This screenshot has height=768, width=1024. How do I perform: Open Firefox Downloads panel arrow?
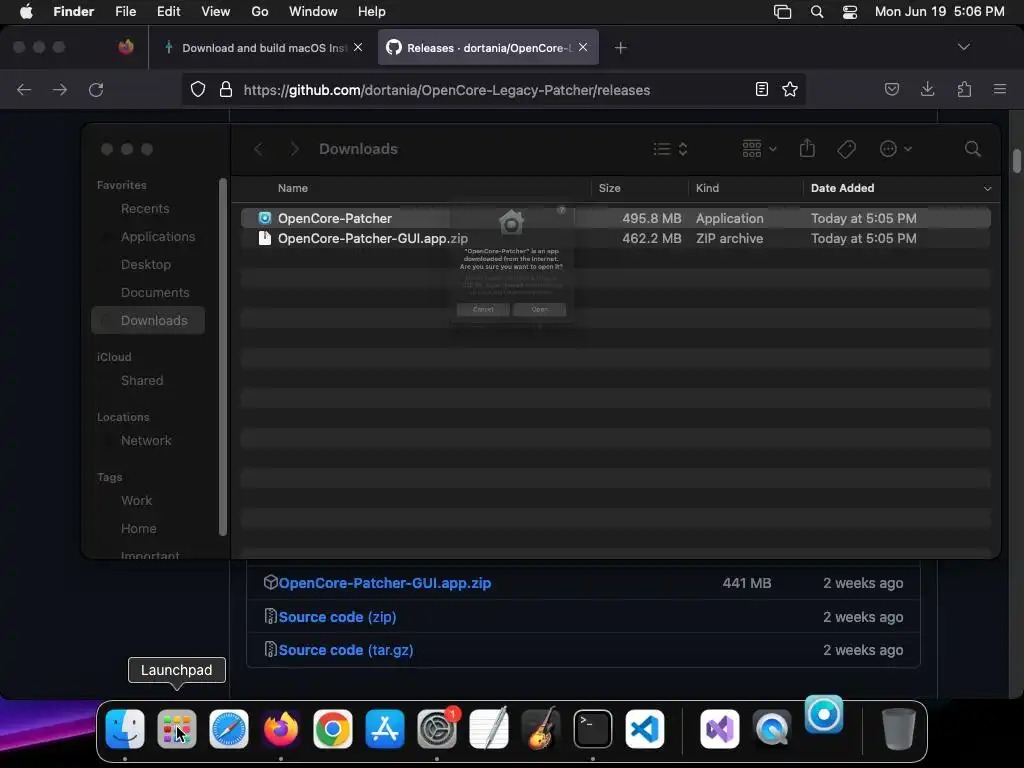pos(927,89)
